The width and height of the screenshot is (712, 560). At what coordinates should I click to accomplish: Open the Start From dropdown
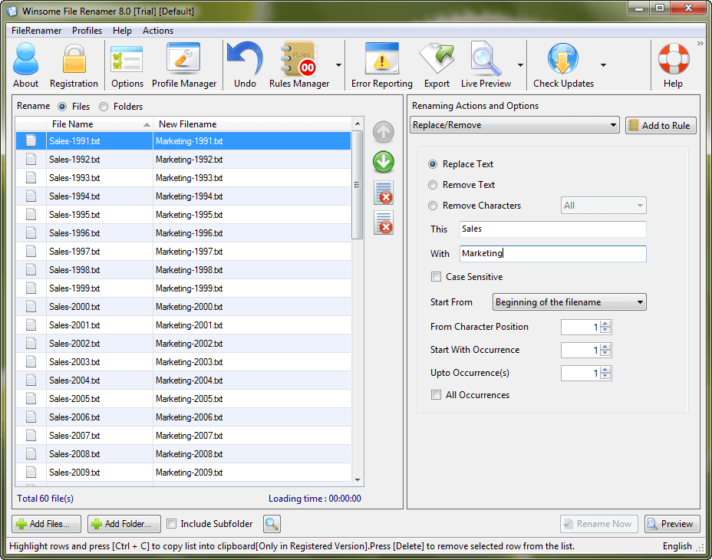[x=569, y=302]
